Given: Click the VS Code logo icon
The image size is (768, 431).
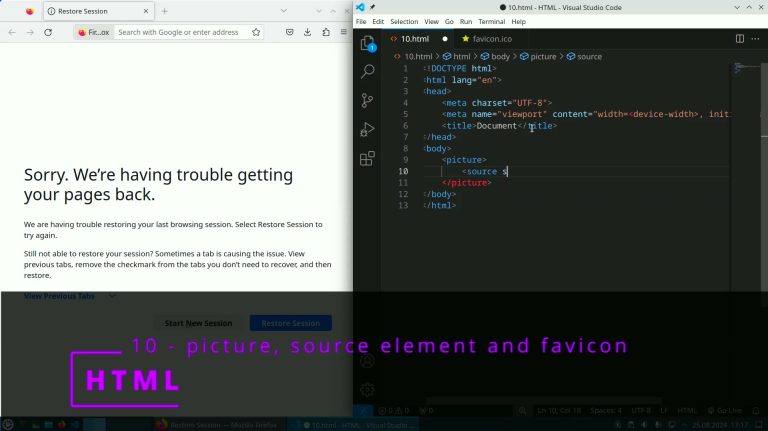Looking at the screenshot, I should [x=360, y=7].
